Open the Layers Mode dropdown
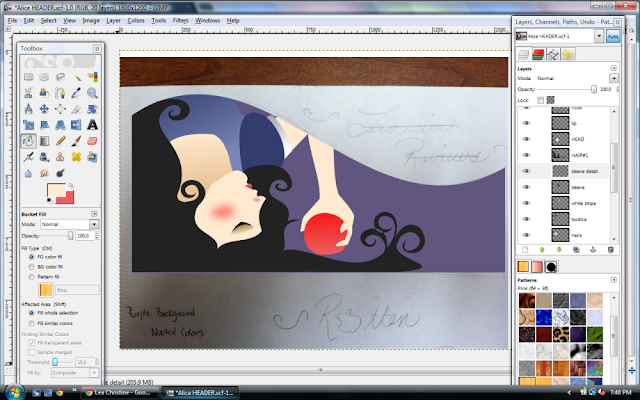 tap(614, 78)
